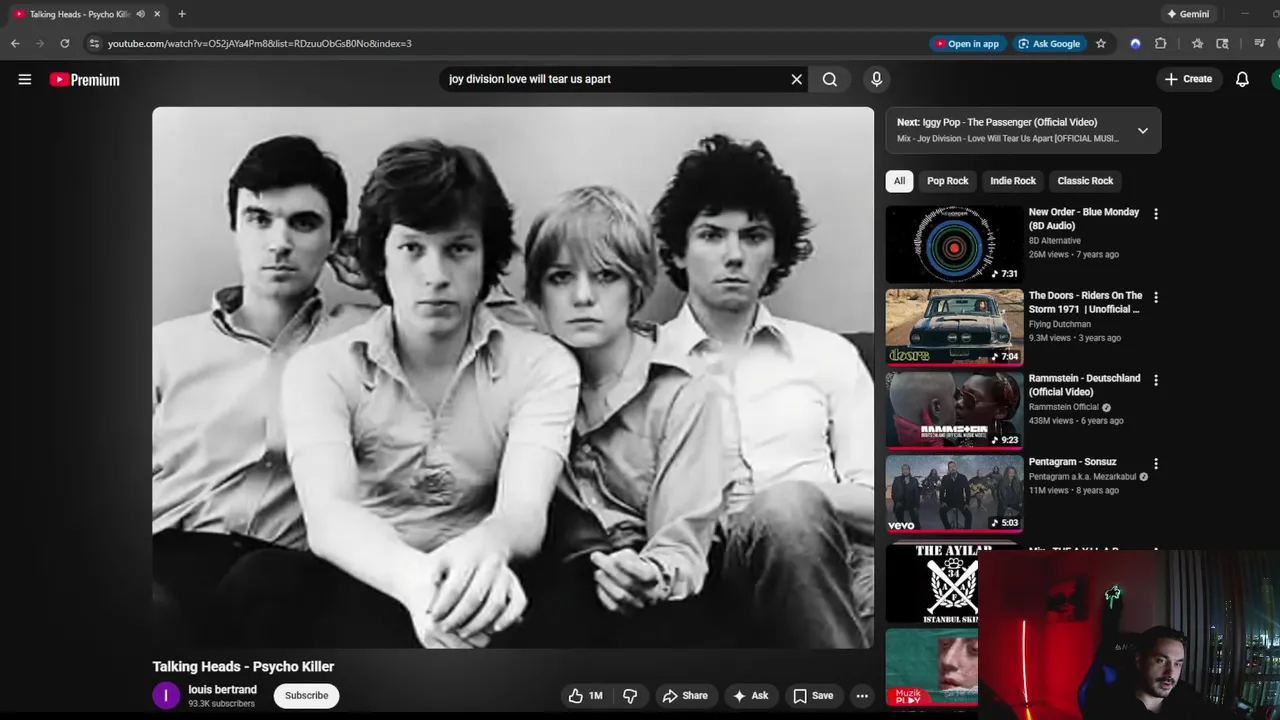Click the Pentagram - Sonsuz title
Viewport: 1280px width, 720px height.
coord(1072,462)
